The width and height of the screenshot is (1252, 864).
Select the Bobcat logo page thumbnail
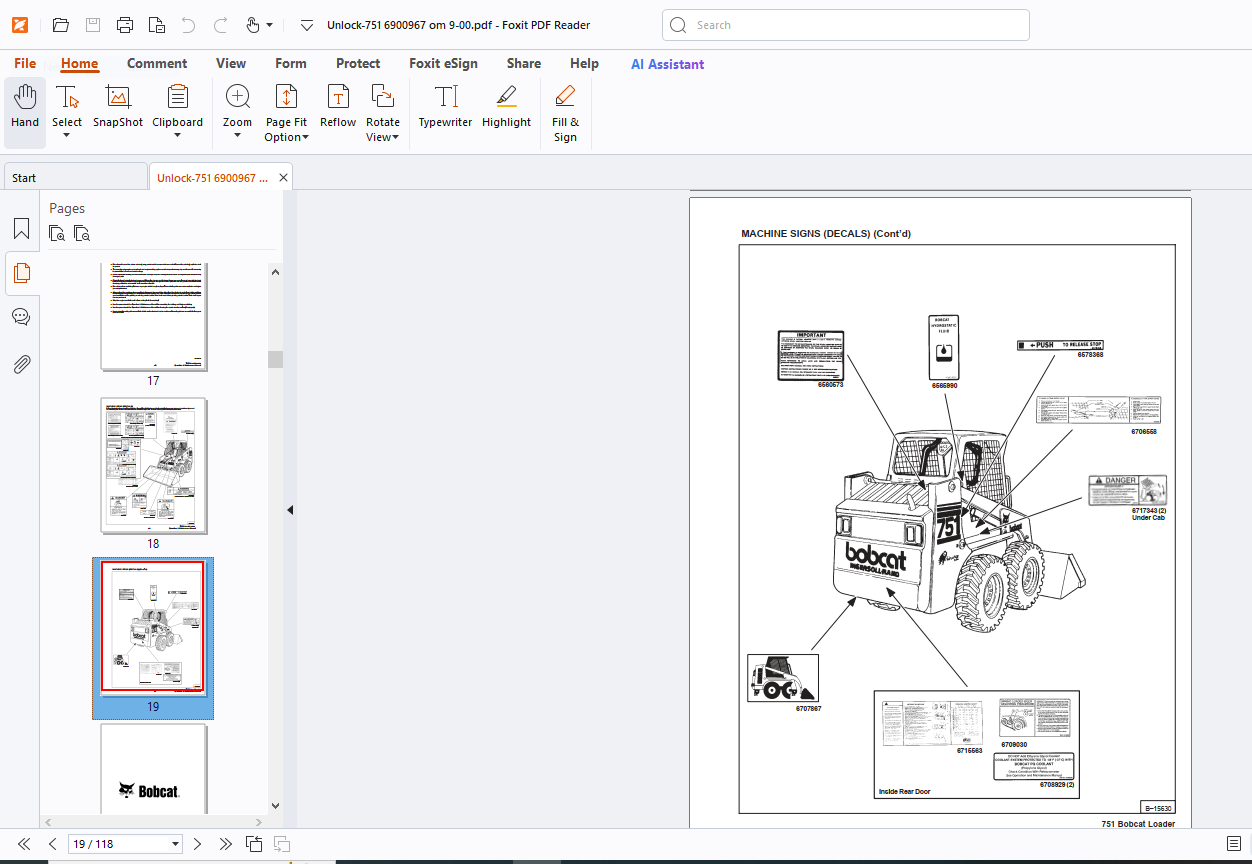click(x=153, y=768)
